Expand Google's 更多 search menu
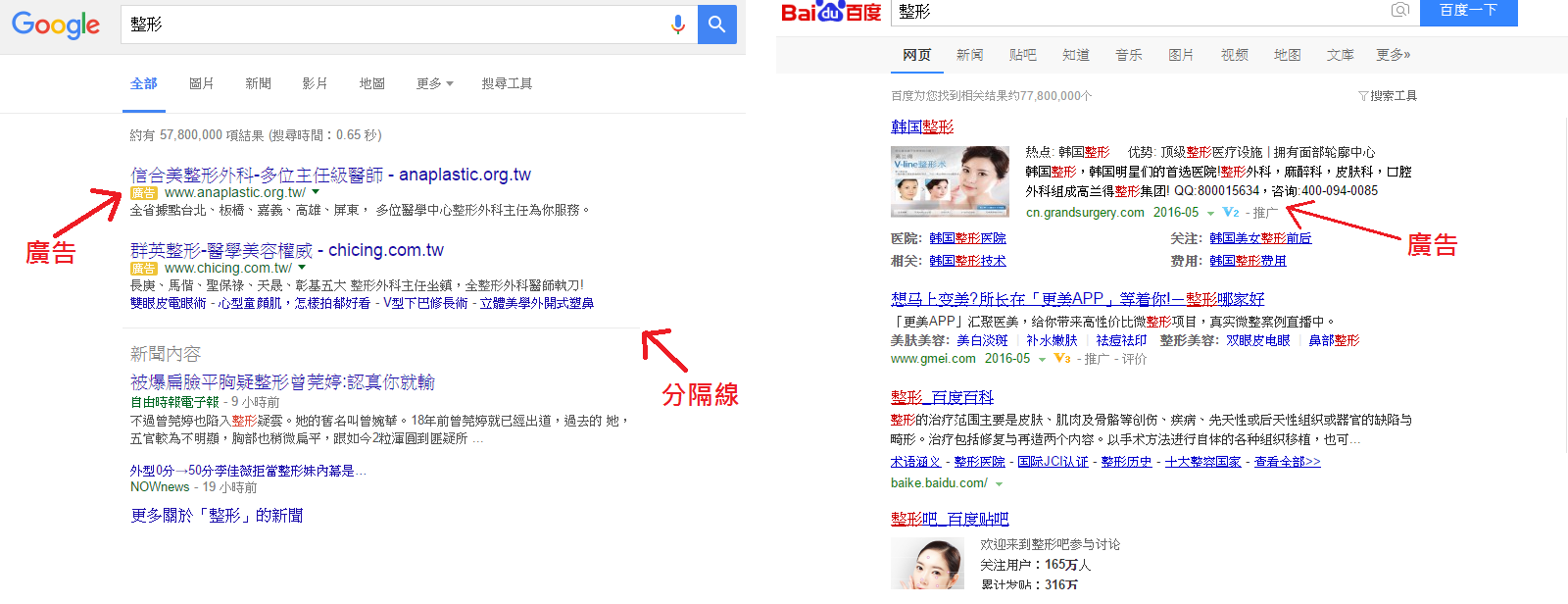The width and height of the screenshot is (1568, 604). [435, 84]
